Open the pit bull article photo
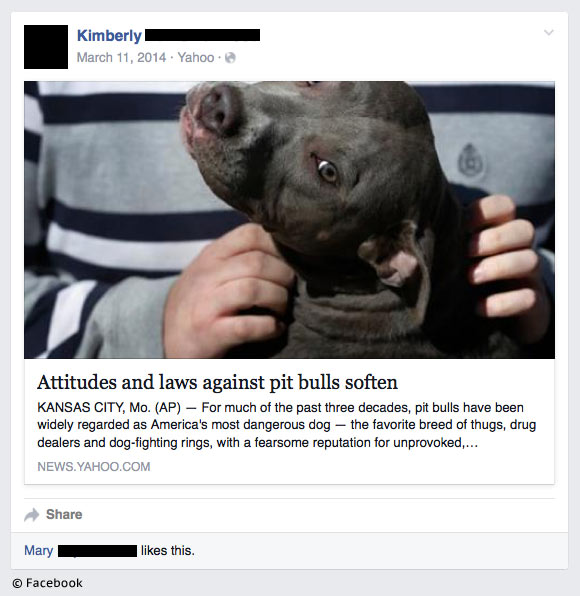The width and height of the screenshot is (580, 596). [289, 220]
